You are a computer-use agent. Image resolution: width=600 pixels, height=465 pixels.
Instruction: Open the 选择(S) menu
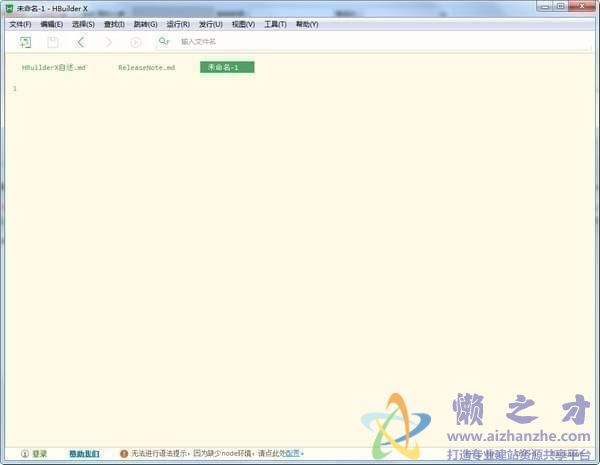click(83, 24)
